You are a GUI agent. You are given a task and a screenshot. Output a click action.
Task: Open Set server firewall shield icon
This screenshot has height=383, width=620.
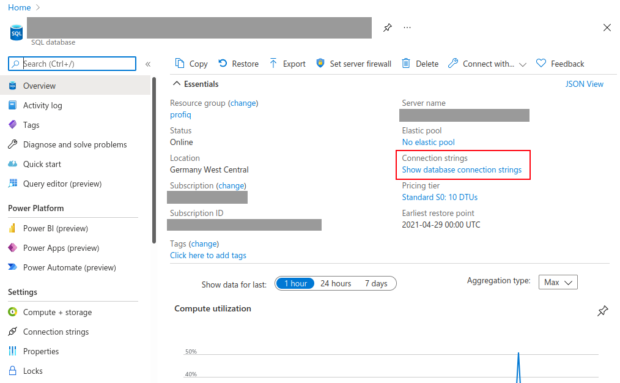320,63
